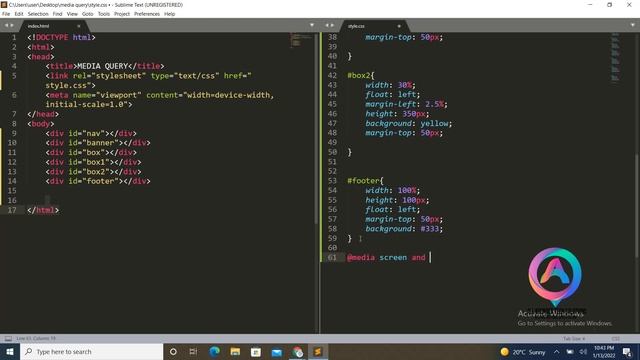The height and width of the screenshot is (360, 640).
Task: Open the notification center icon
Action: tap(627, 351)
